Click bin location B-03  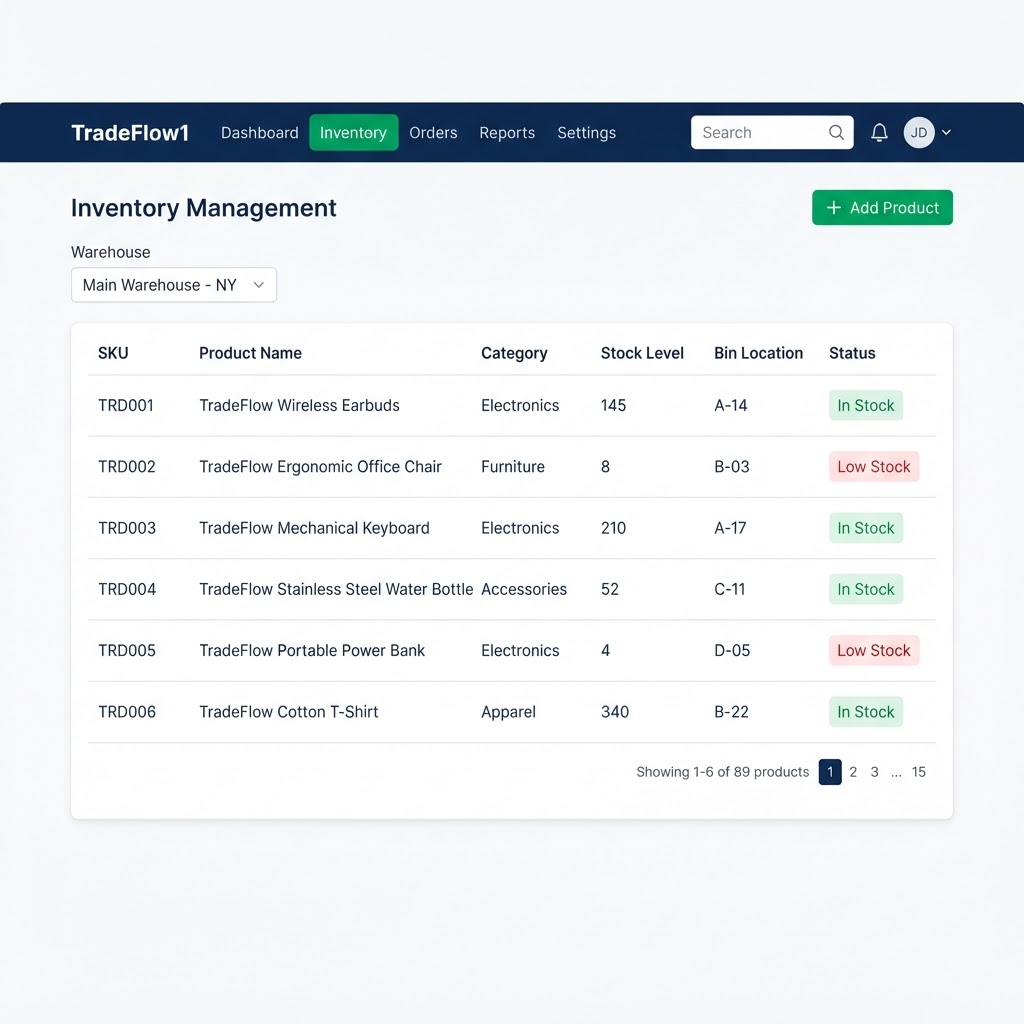731,467
